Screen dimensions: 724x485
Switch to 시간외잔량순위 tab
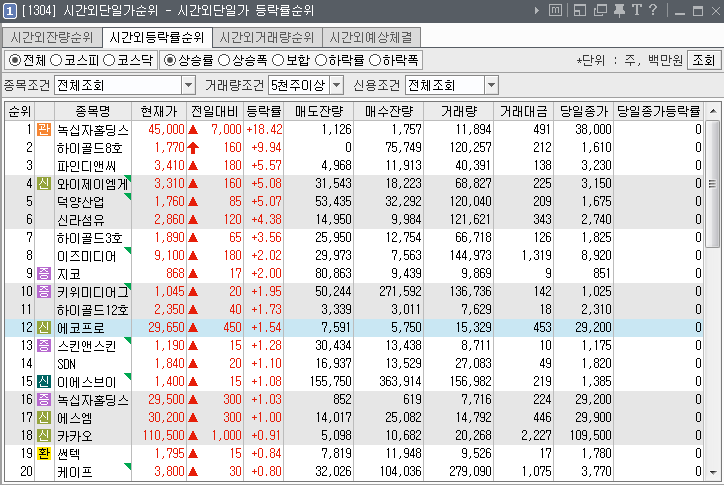point(51,37)
